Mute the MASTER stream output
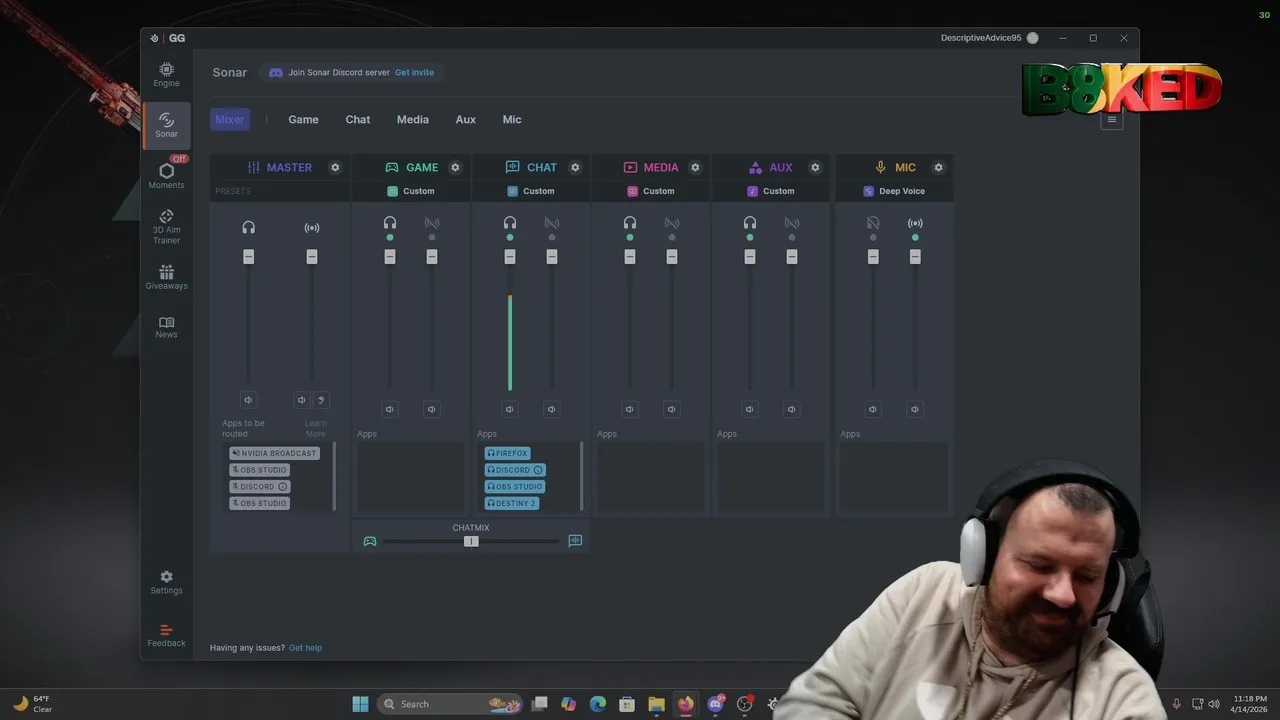The width and height of the screenshot is (1280, 720). click(x=302, y=400)
